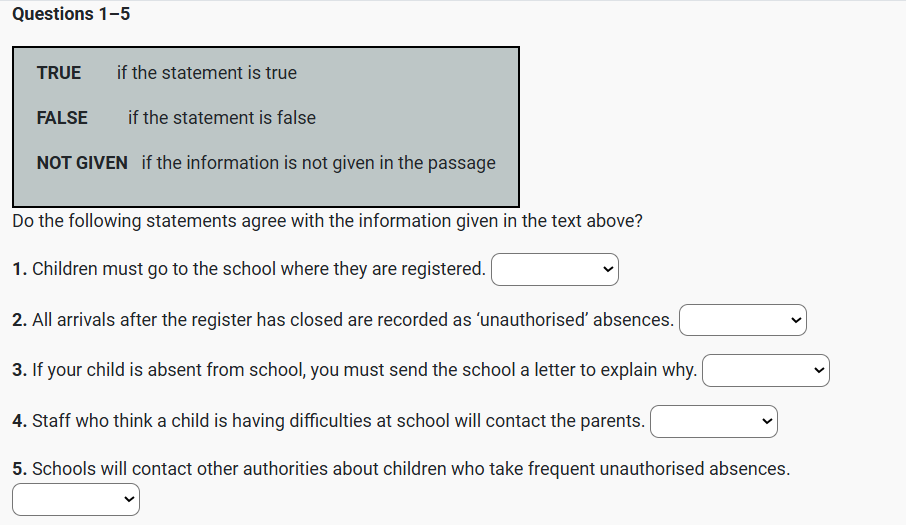
Task: Click the 'Questions 1–5' heading
Action: [x=71, y=14]
